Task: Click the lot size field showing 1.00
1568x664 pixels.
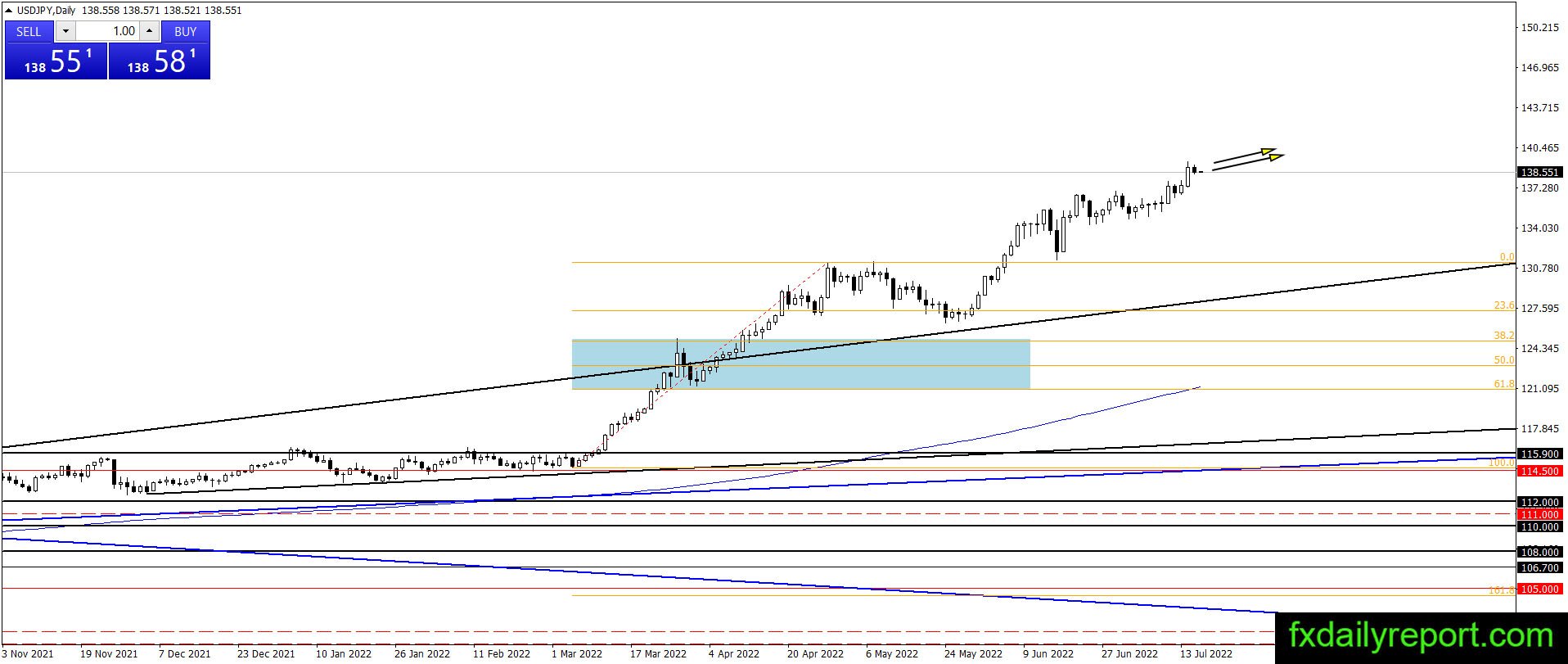Action: pyautogui.click(x=107, y=31)
